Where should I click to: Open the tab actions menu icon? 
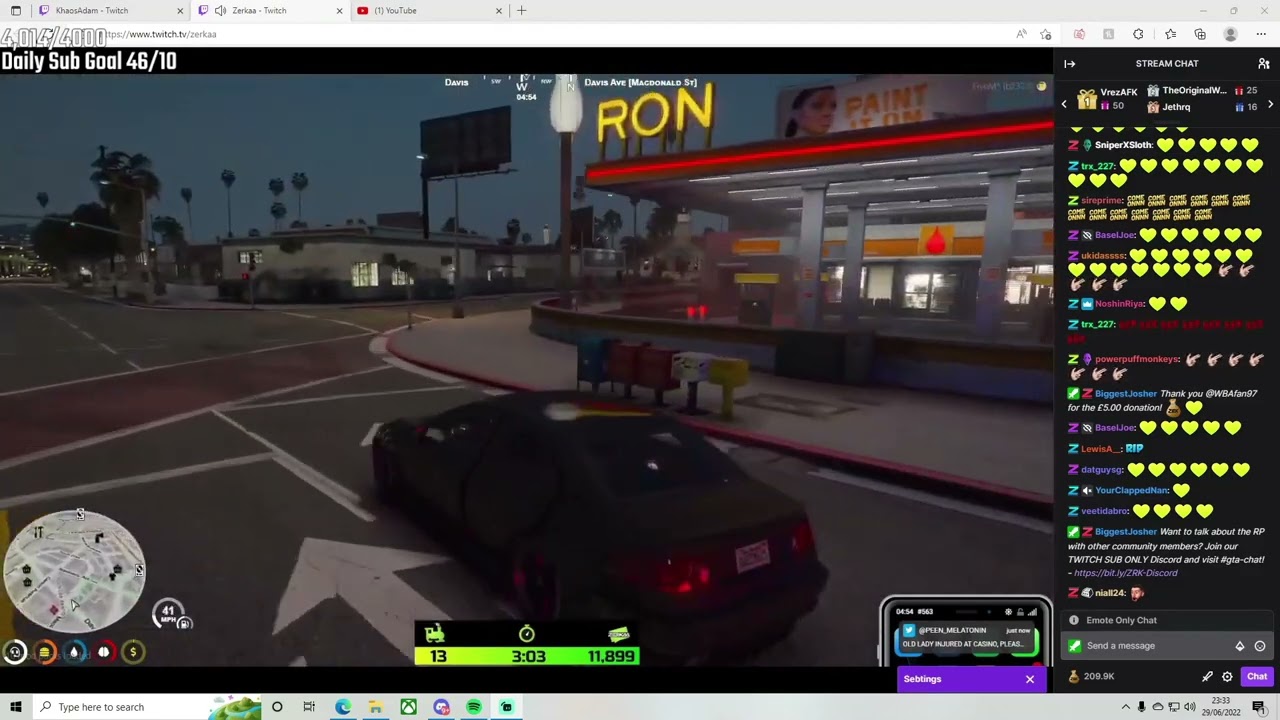click(15, 11)
